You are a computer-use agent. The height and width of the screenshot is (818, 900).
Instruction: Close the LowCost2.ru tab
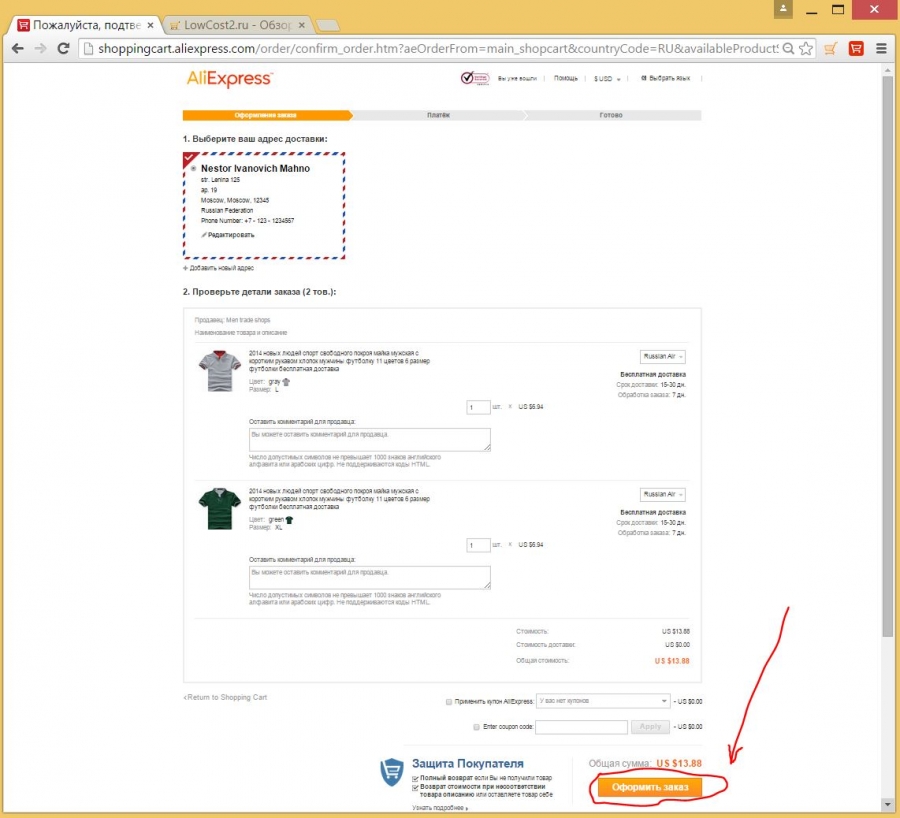click(x=302, y=25)
